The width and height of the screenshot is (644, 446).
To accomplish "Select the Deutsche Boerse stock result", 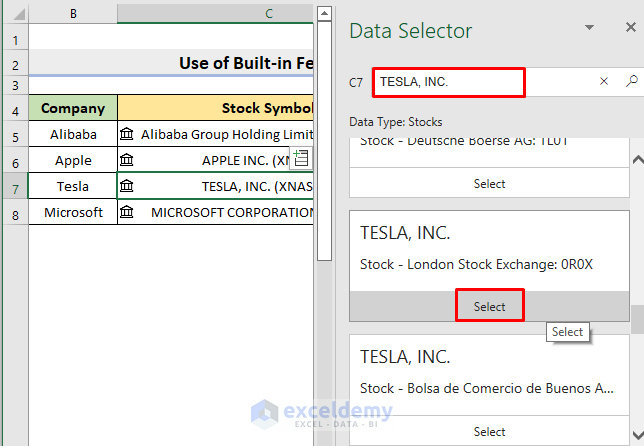I will coord(489,184).
